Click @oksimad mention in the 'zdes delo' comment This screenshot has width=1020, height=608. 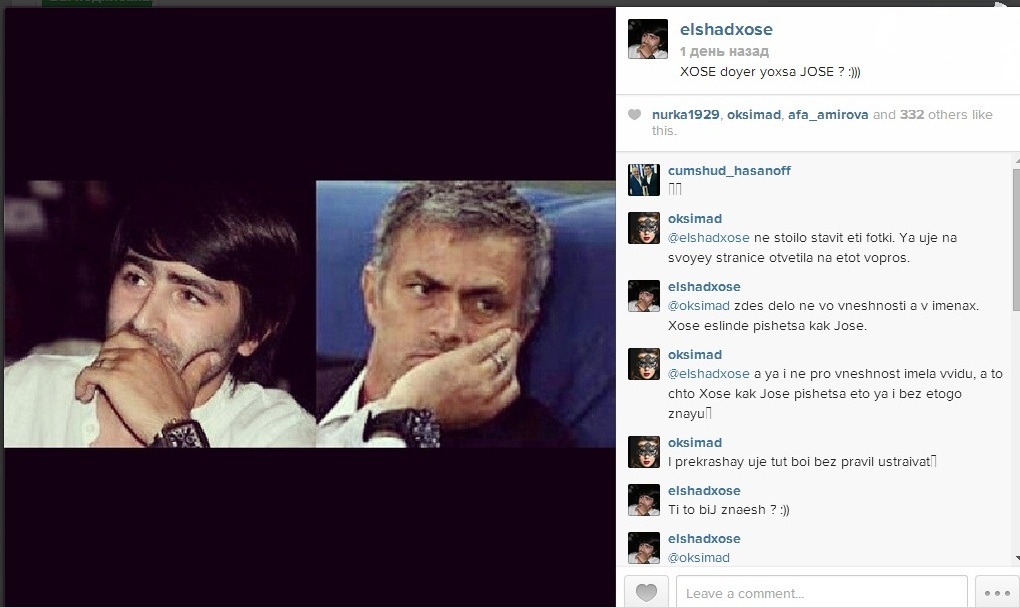tap(699, 306)
